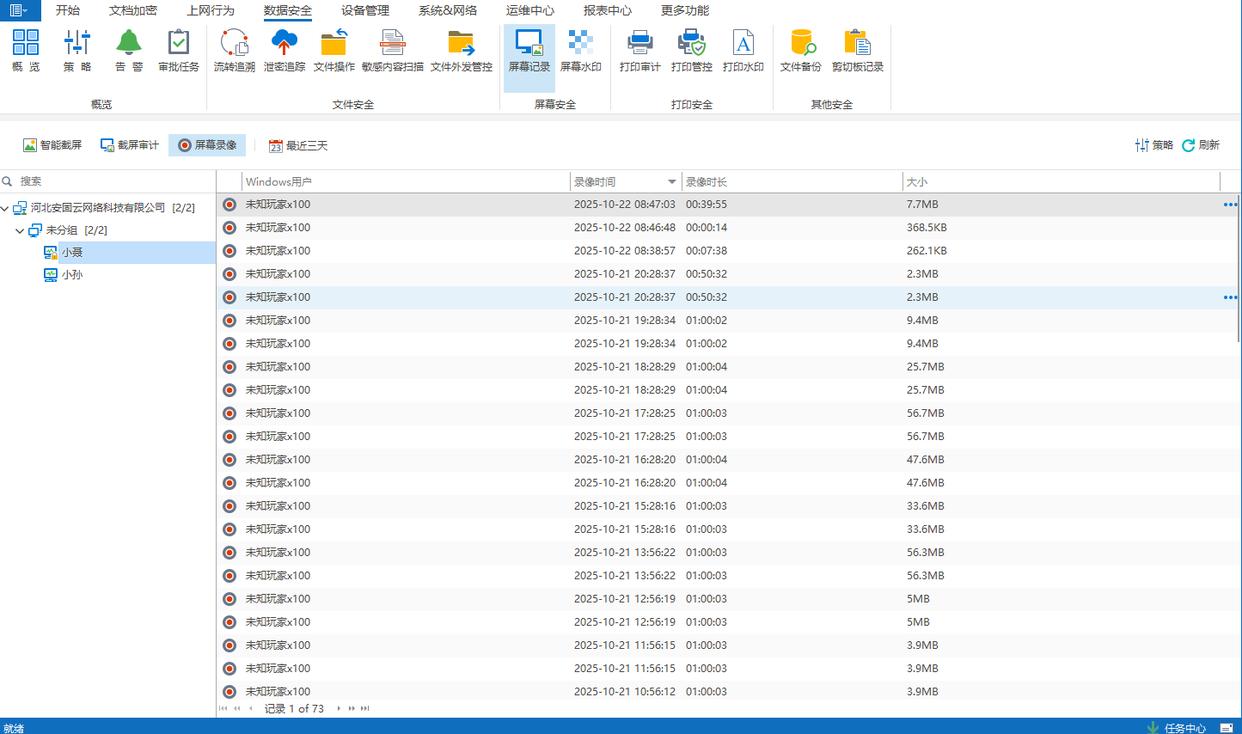Switch to 截屏审计 view mode
Screen dimensions: 1242x734
tap(130, 145)
